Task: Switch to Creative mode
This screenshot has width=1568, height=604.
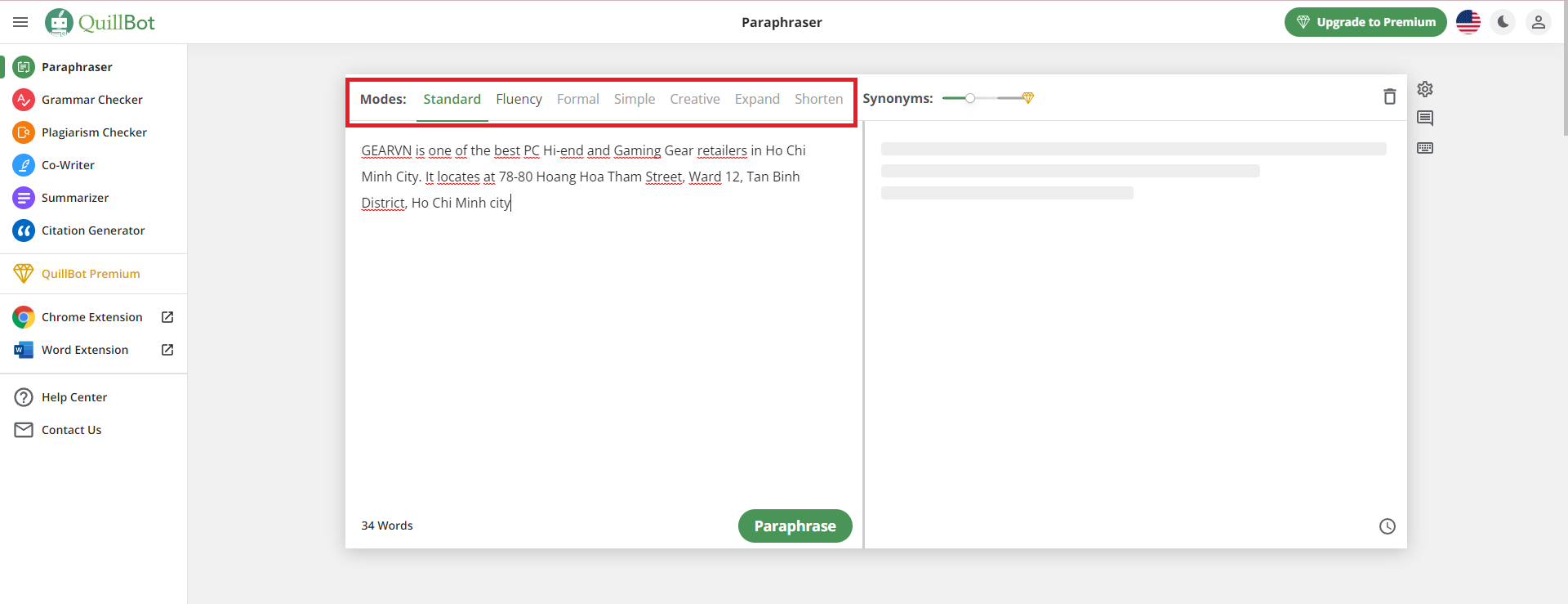Action: [x=695, y=99]
